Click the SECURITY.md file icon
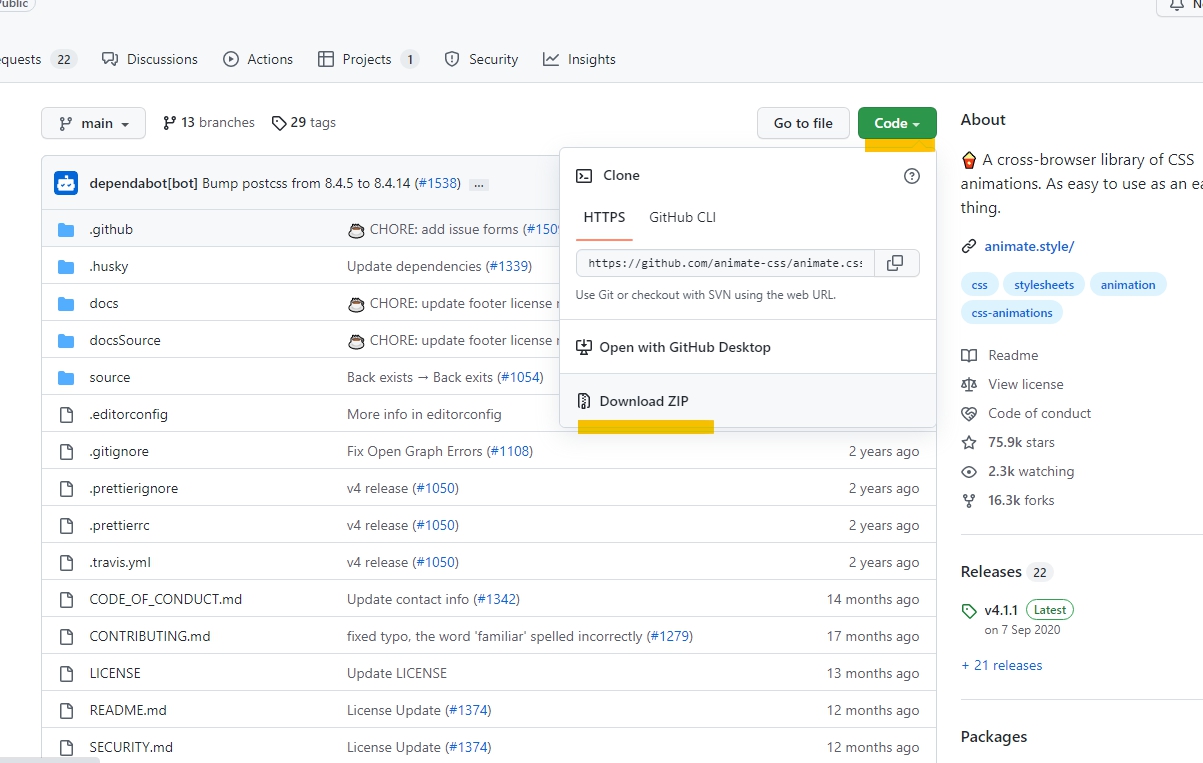The width and height of the screenshot is (1203, 763). point(66,747)
